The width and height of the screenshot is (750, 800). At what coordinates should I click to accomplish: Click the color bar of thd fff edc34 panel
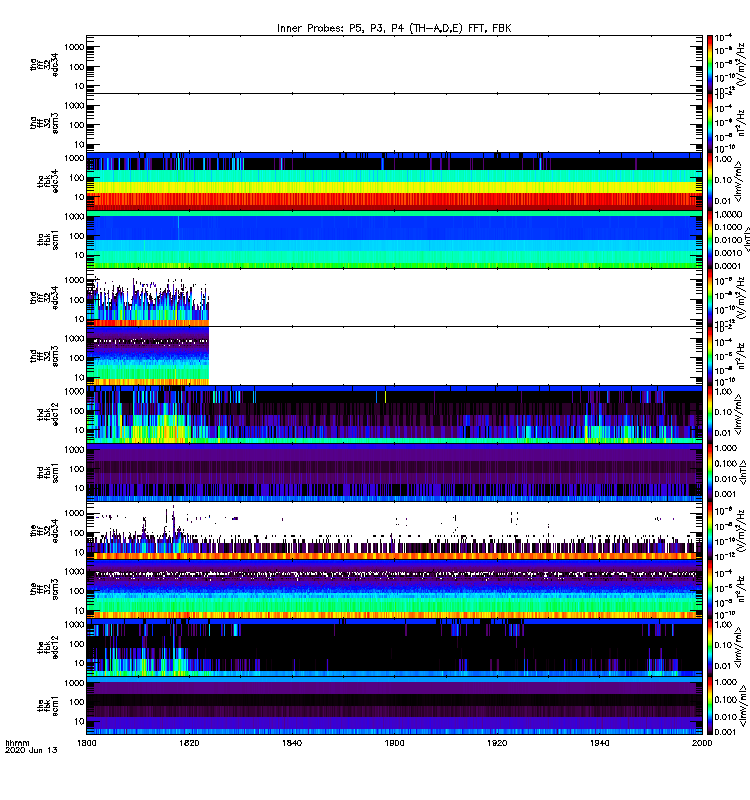pyautogui.click(x=710, y=297)
